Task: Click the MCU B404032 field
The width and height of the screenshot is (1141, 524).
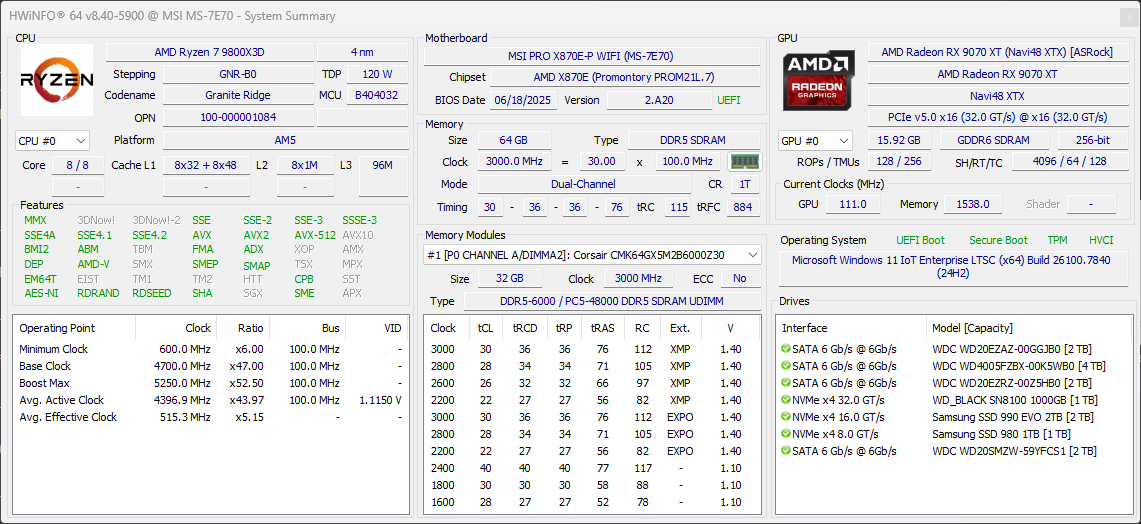Action: click(x=377, y=95)
